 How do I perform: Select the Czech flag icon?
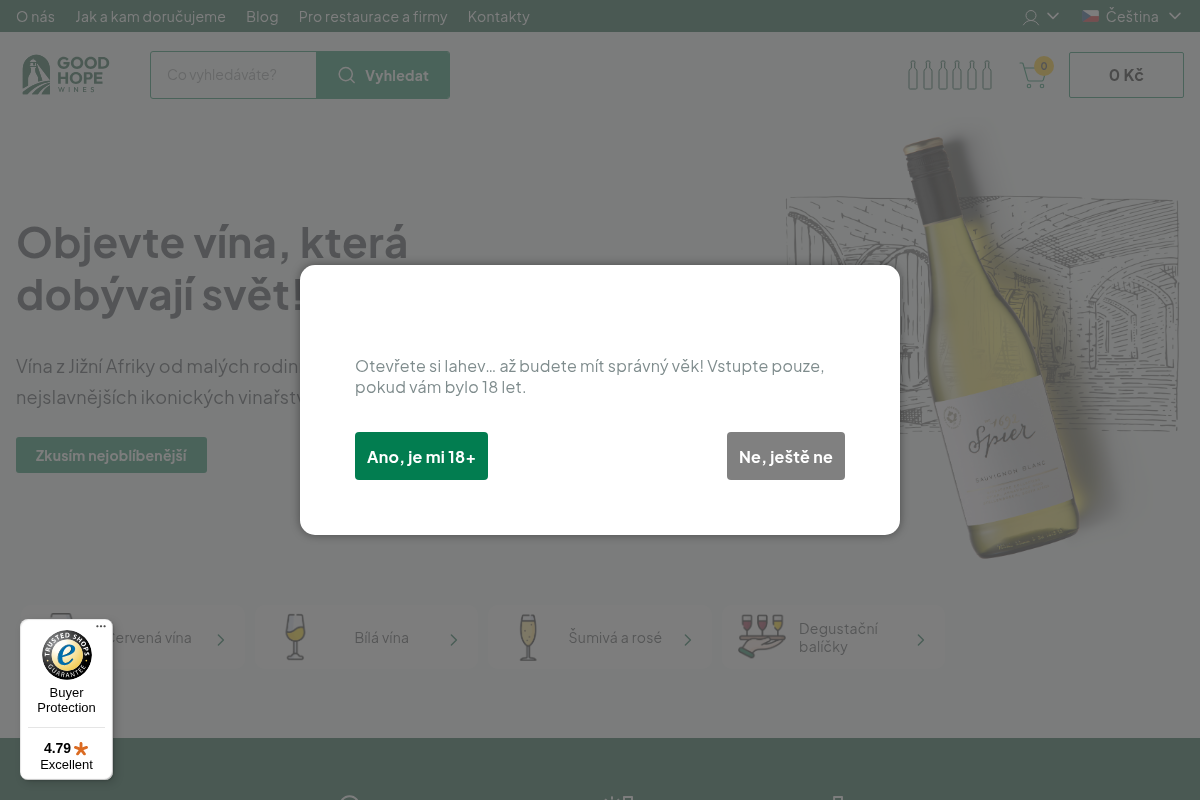(x=1091, y=16)
